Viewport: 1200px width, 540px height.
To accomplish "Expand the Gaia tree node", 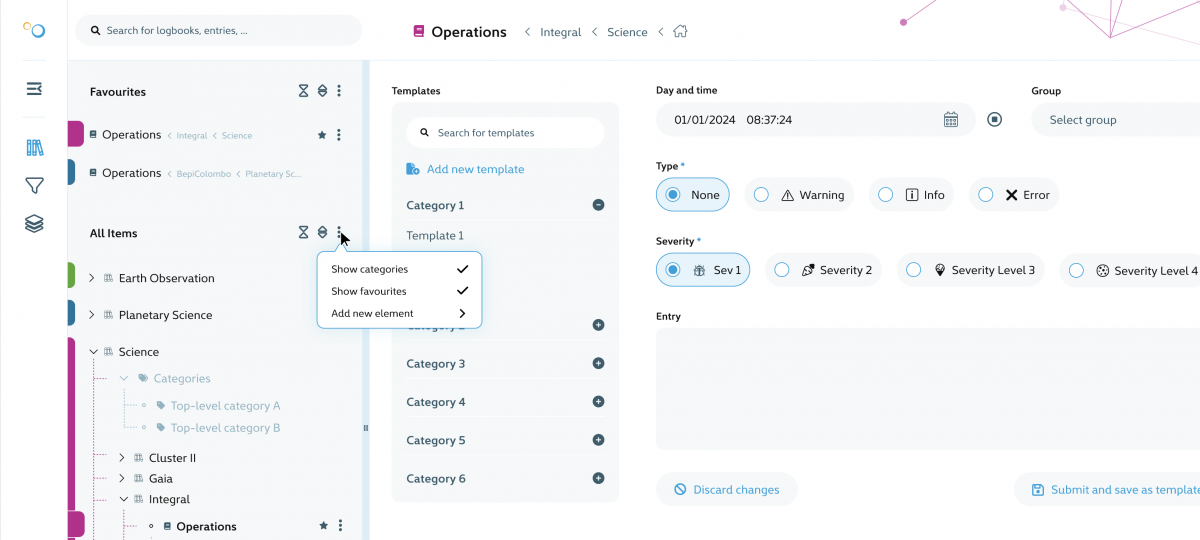I will tap(123, 479).
